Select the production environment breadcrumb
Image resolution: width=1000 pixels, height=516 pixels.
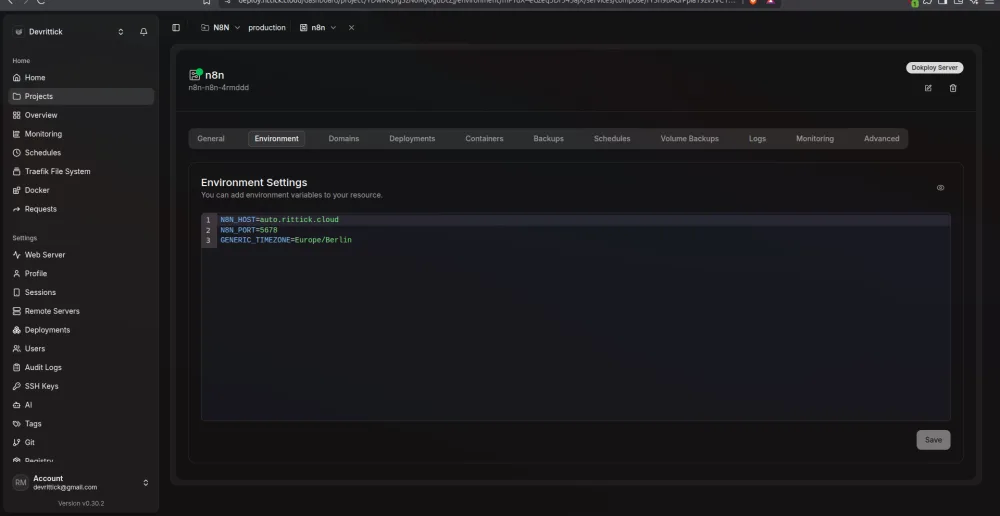267,27
